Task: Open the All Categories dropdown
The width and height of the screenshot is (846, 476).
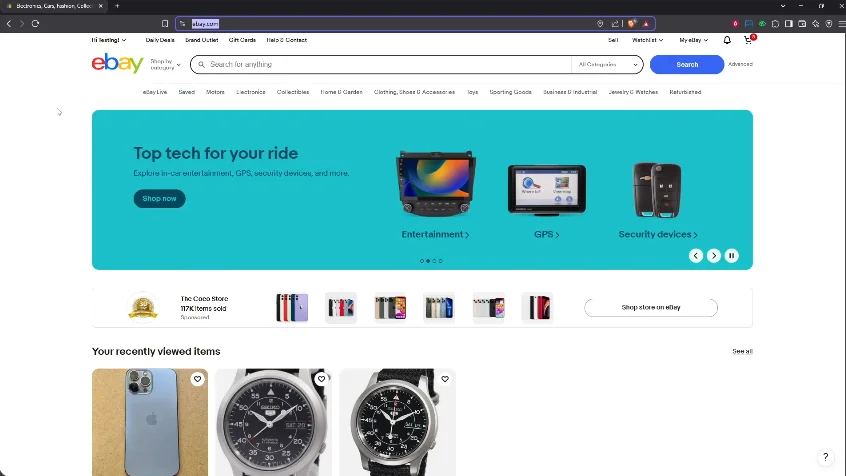Action: [x=608, y=64]
